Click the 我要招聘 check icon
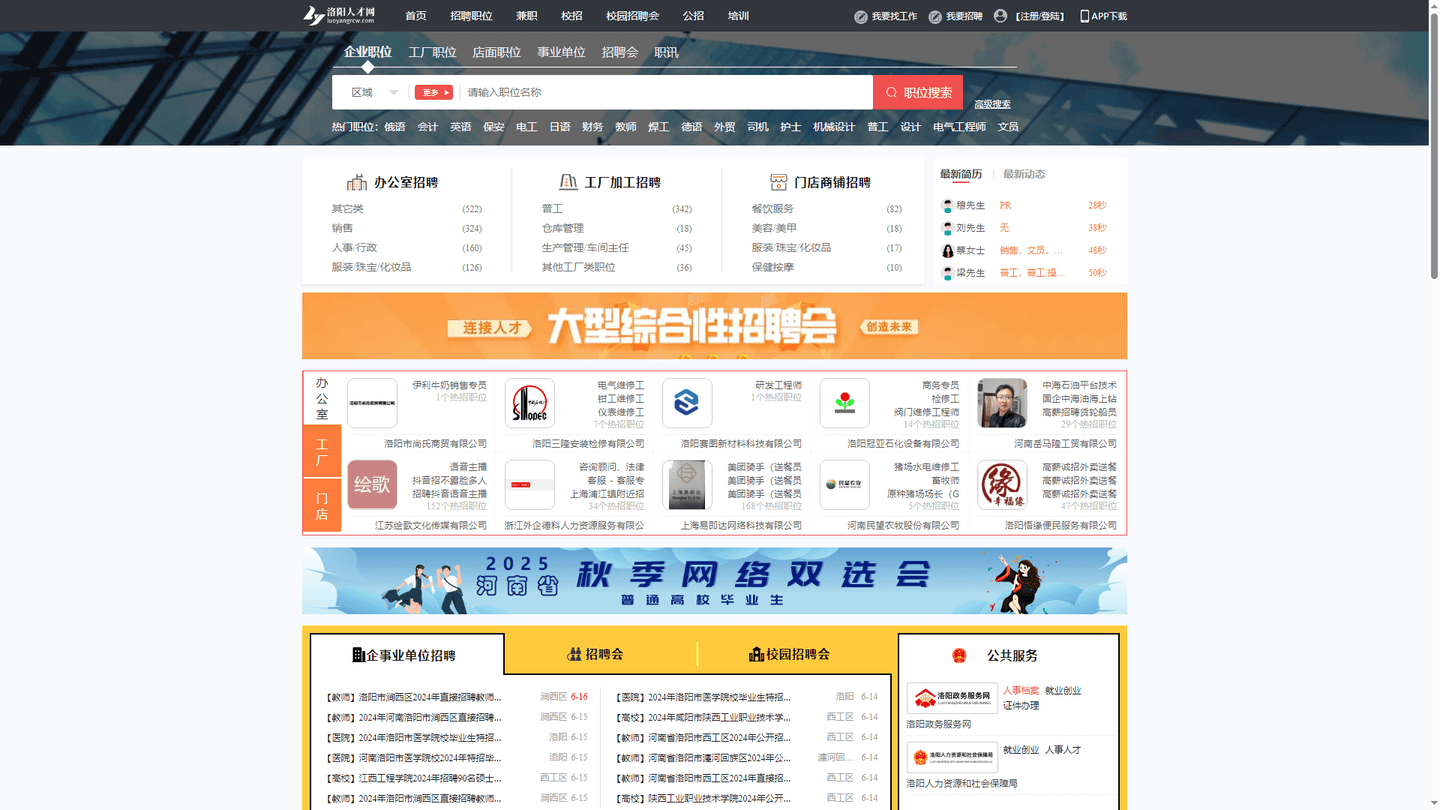Viewport: 1440px width, 810px height. coord(935,16)
